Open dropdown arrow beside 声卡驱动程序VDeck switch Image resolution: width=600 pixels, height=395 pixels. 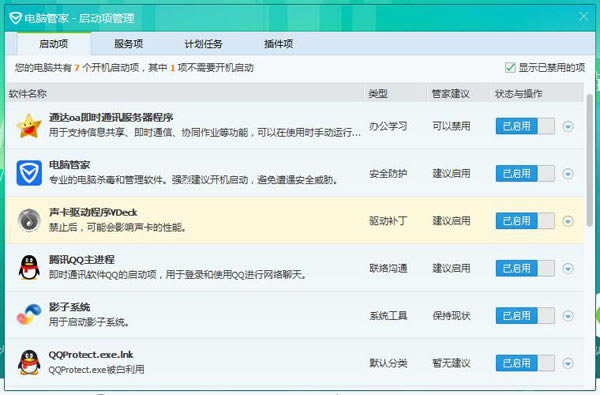coord(568,221)
